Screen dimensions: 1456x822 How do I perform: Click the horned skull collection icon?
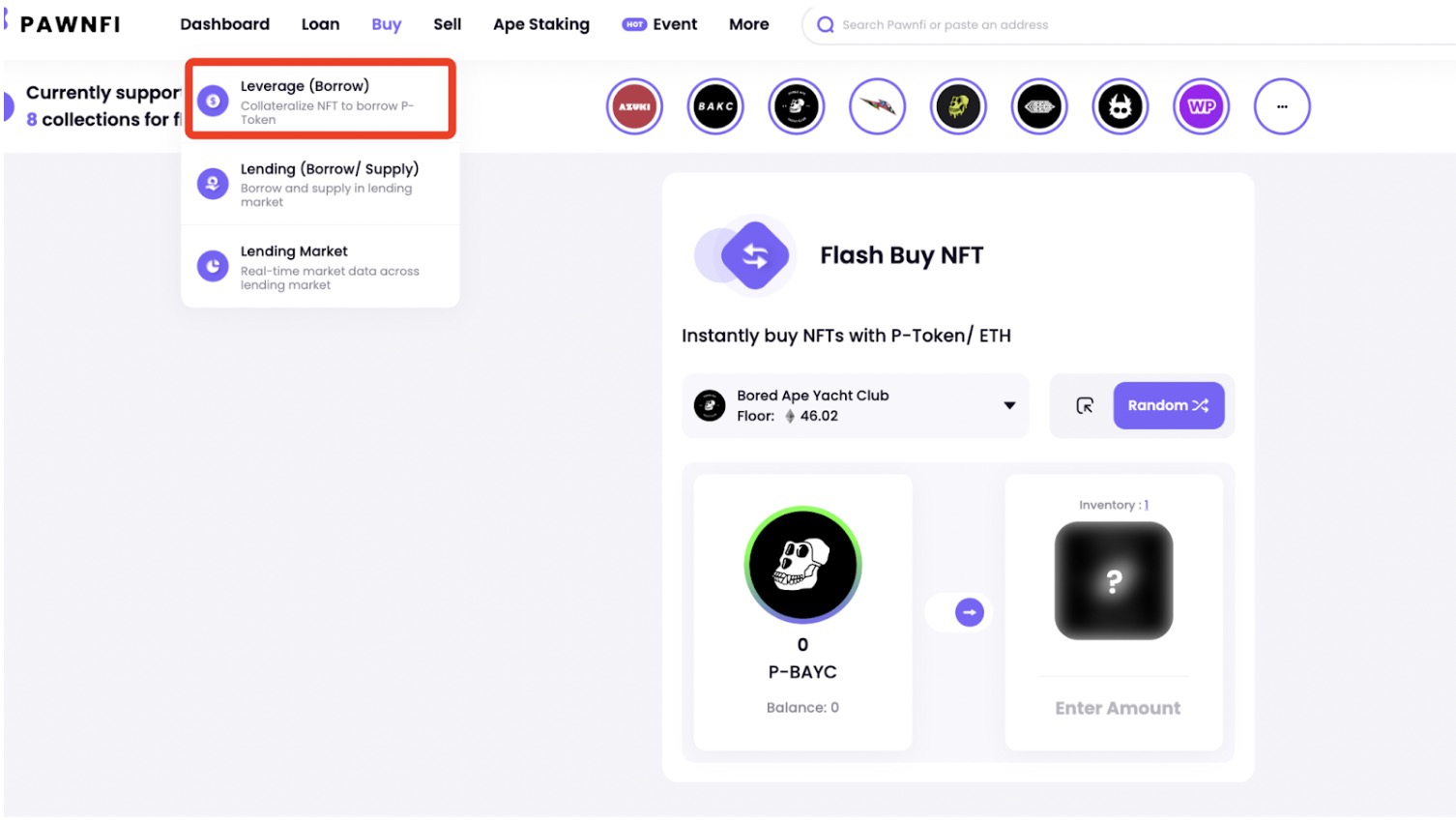[x=1120, y=106]
